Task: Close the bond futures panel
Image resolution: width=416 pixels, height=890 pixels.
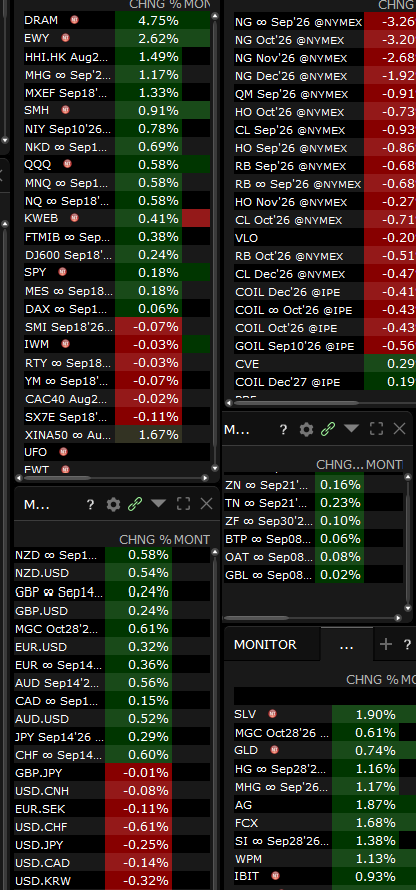Action: [x=400, y=429]
